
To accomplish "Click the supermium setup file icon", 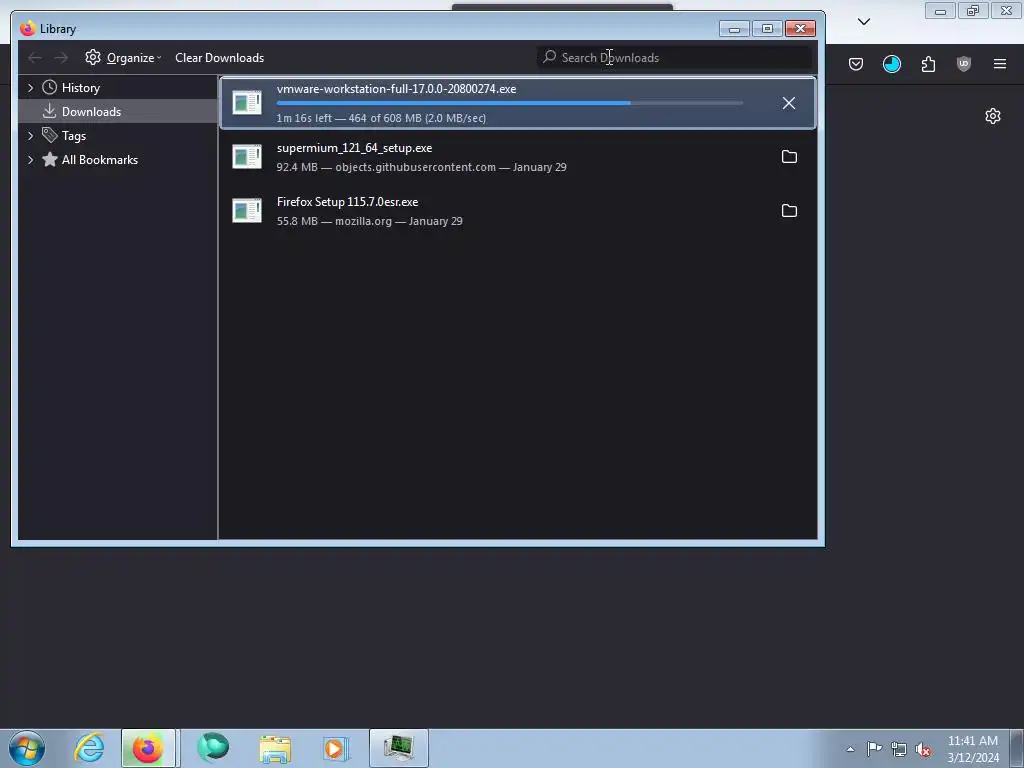I will pyautogui.click(x=247, y=157).
